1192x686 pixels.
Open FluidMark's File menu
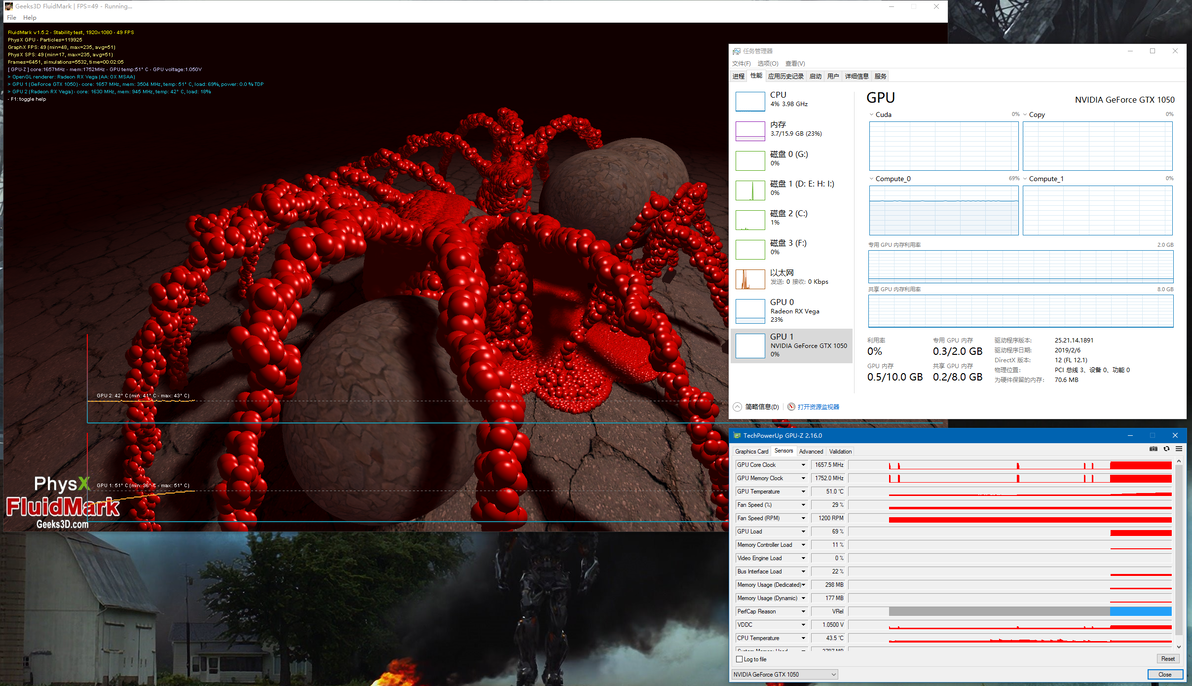coord(11,17)
